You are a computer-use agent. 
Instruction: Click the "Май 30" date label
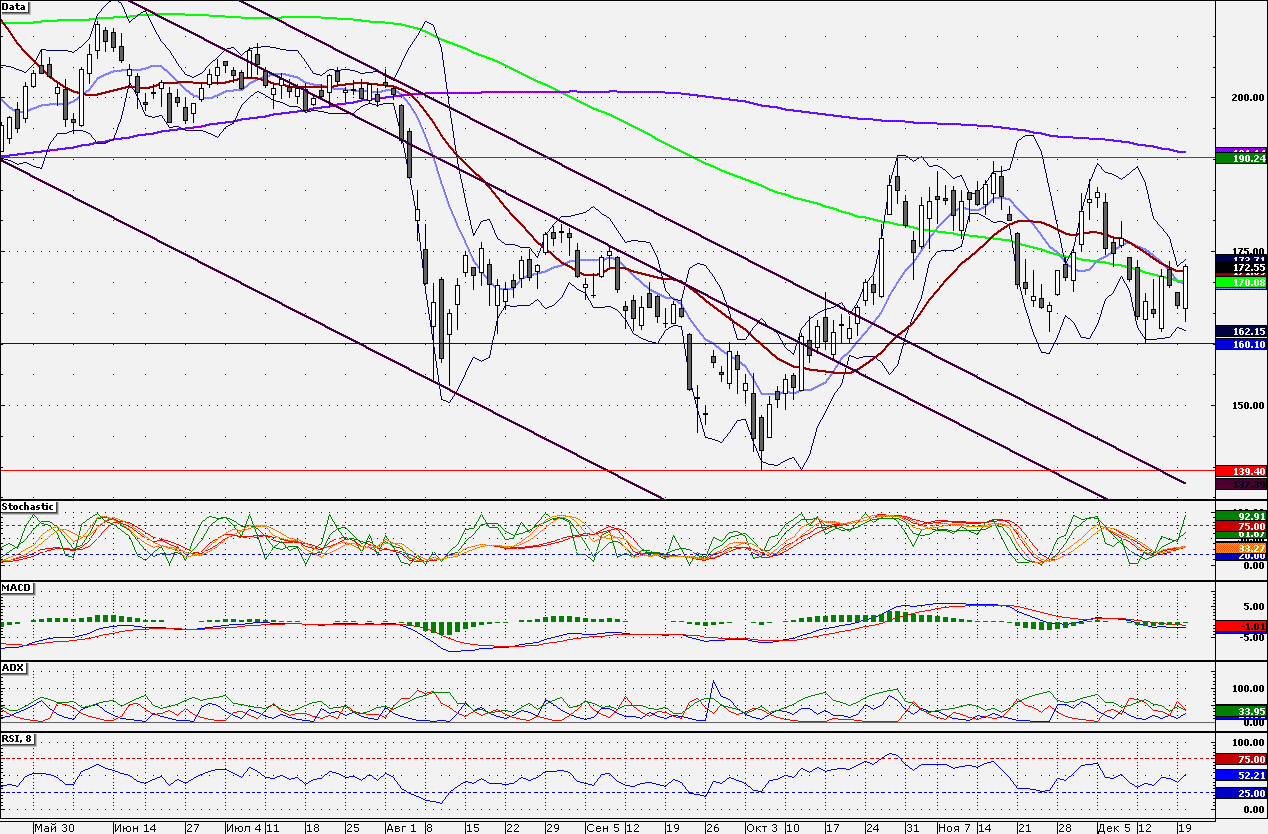pyautogui.click(x=53, y=828)
